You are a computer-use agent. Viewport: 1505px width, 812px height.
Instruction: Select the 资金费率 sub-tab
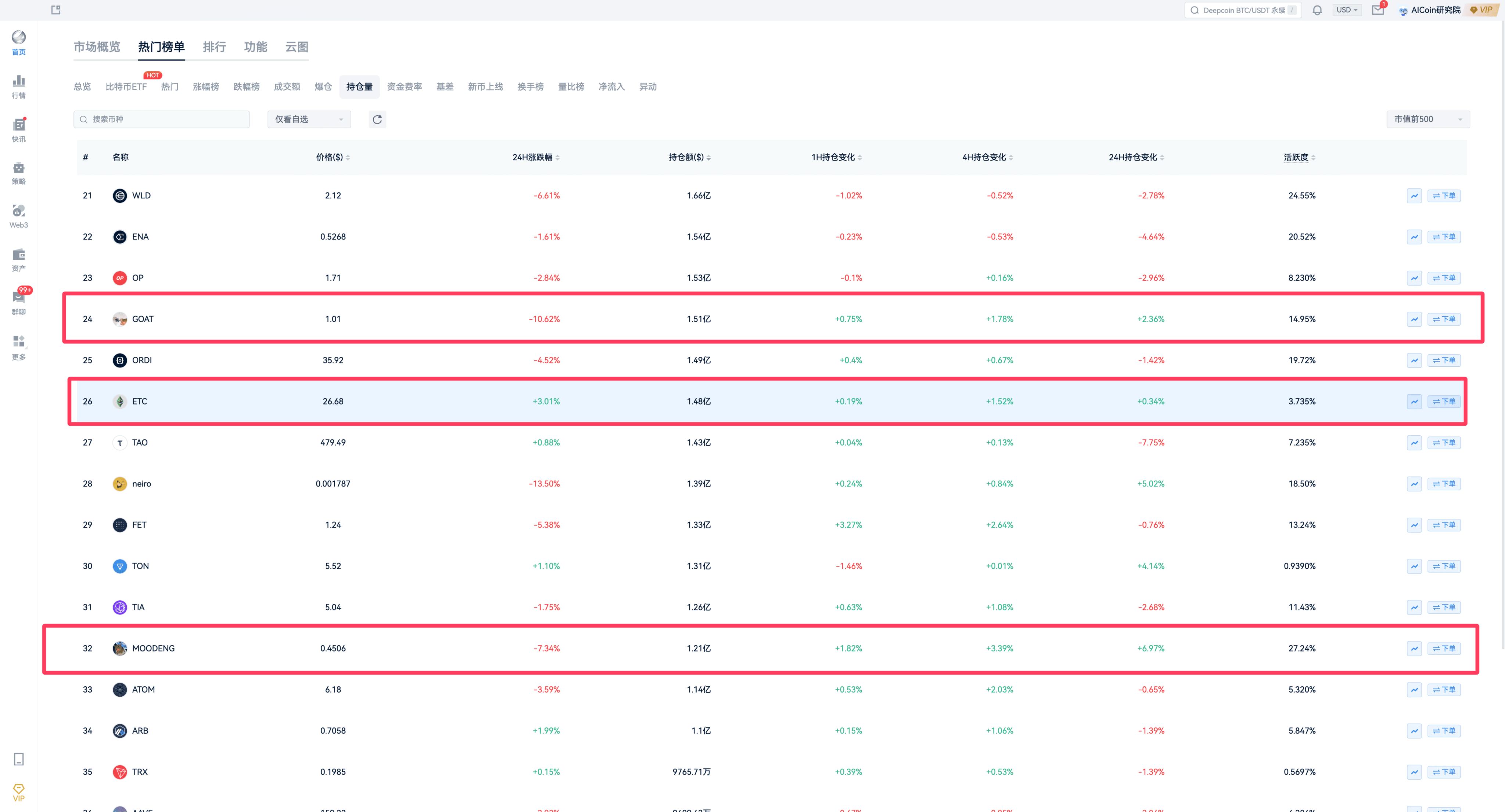click(404, 86)
